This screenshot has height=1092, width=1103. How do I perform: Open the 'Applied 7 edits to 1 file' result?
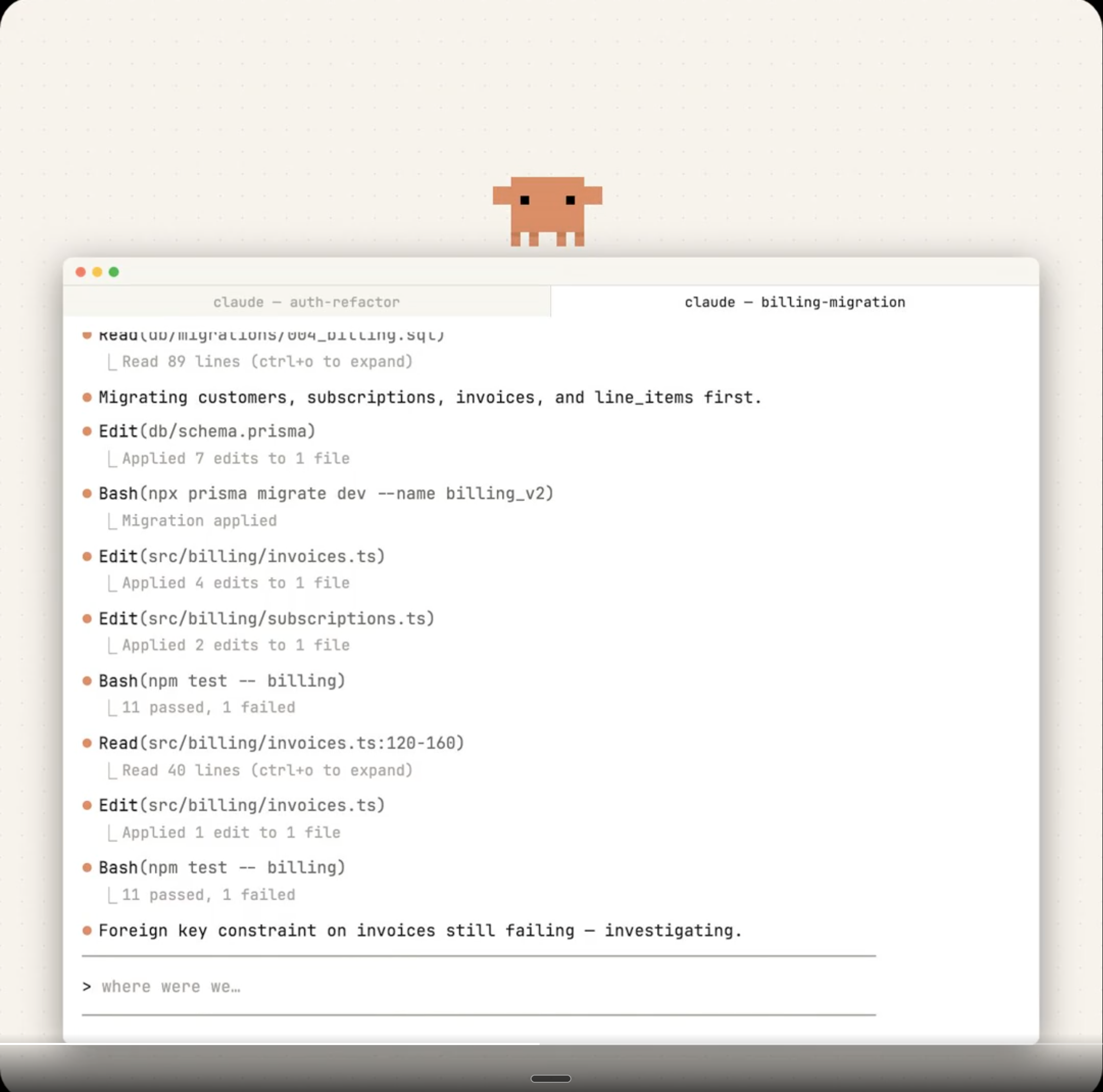point(235,459)
